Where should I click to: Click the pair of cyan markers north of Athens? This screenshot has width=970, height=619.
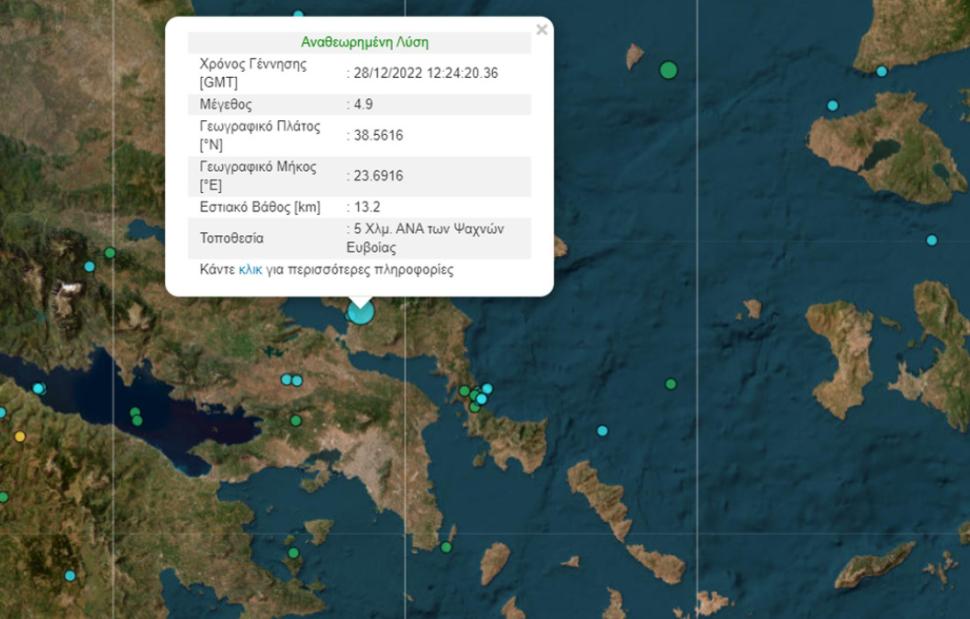[x=291, y=380]
